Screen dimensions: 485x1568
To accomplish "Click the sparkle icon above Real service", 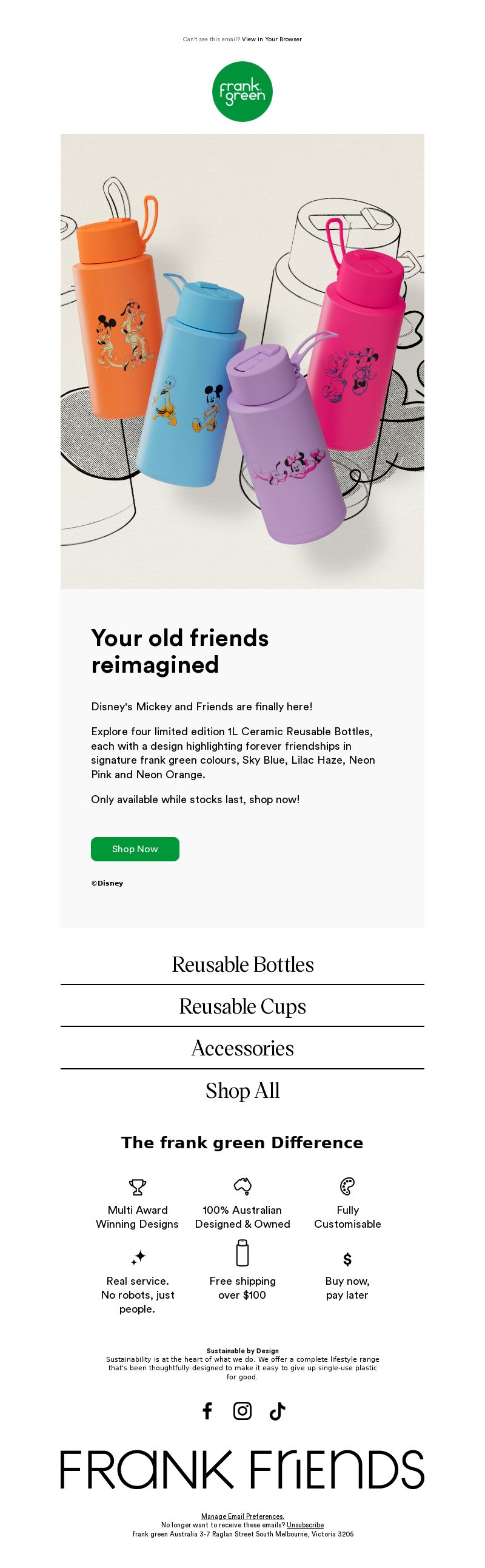I will (139, 1256).
